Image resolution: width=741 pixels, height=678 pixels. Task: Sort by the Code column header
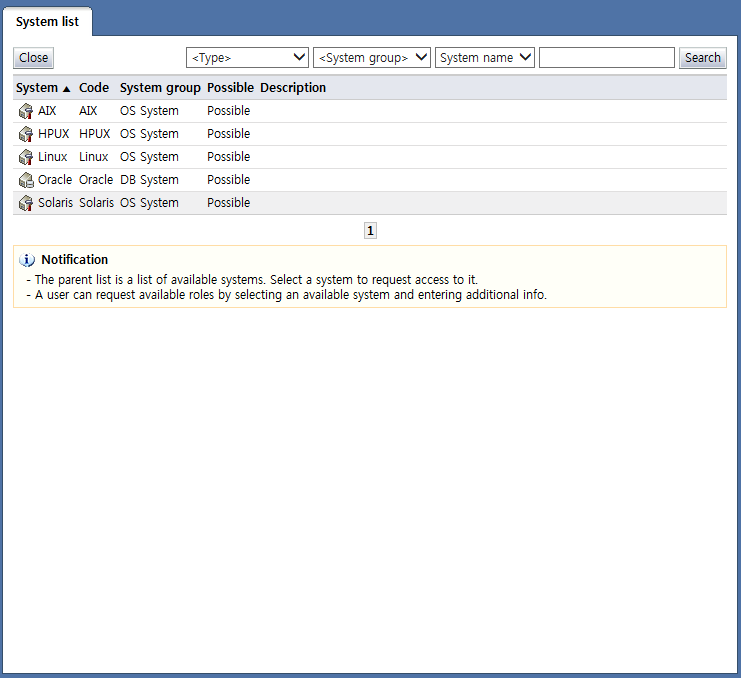point(94,88)
